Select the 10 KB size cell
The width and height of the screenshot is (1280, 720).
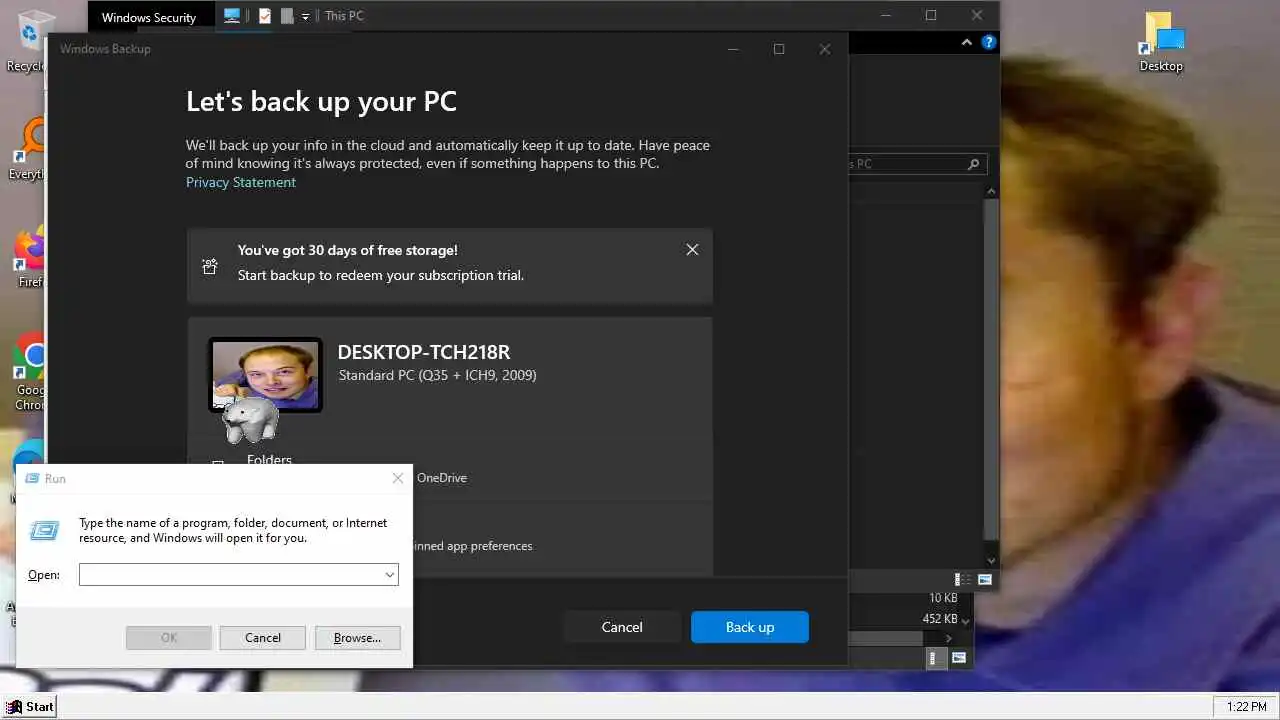pos(943,598)
